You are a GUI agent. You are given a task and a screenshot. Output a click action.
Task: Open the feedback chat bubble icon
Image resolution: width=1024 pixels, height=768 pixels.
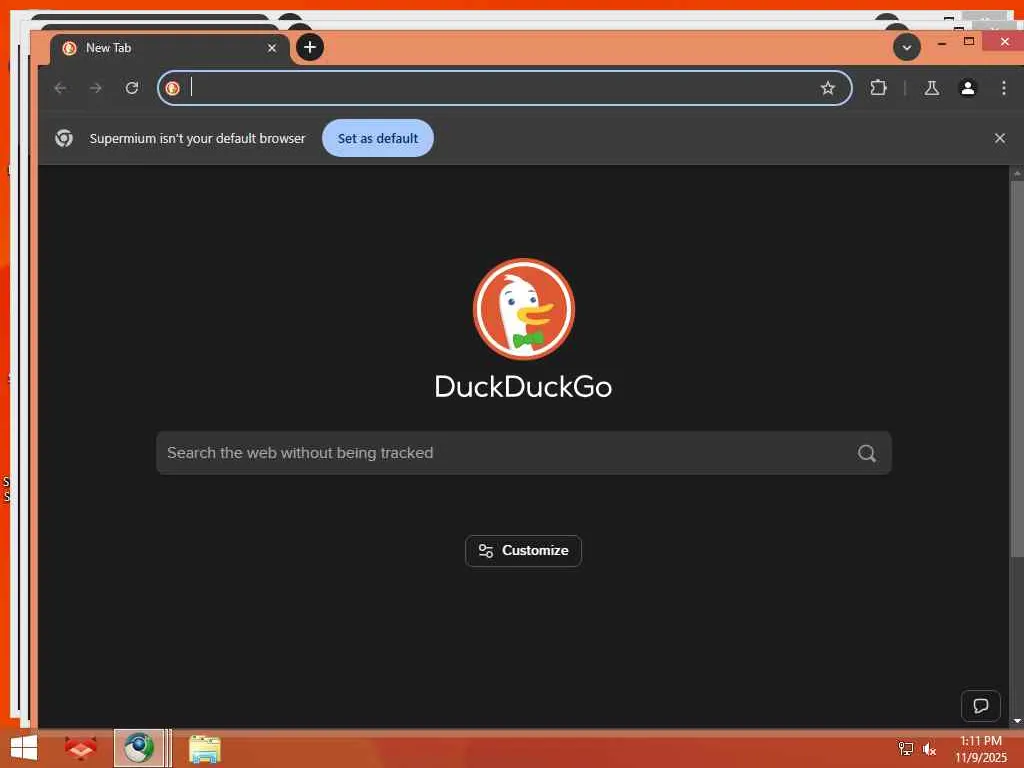click(980, 706)
